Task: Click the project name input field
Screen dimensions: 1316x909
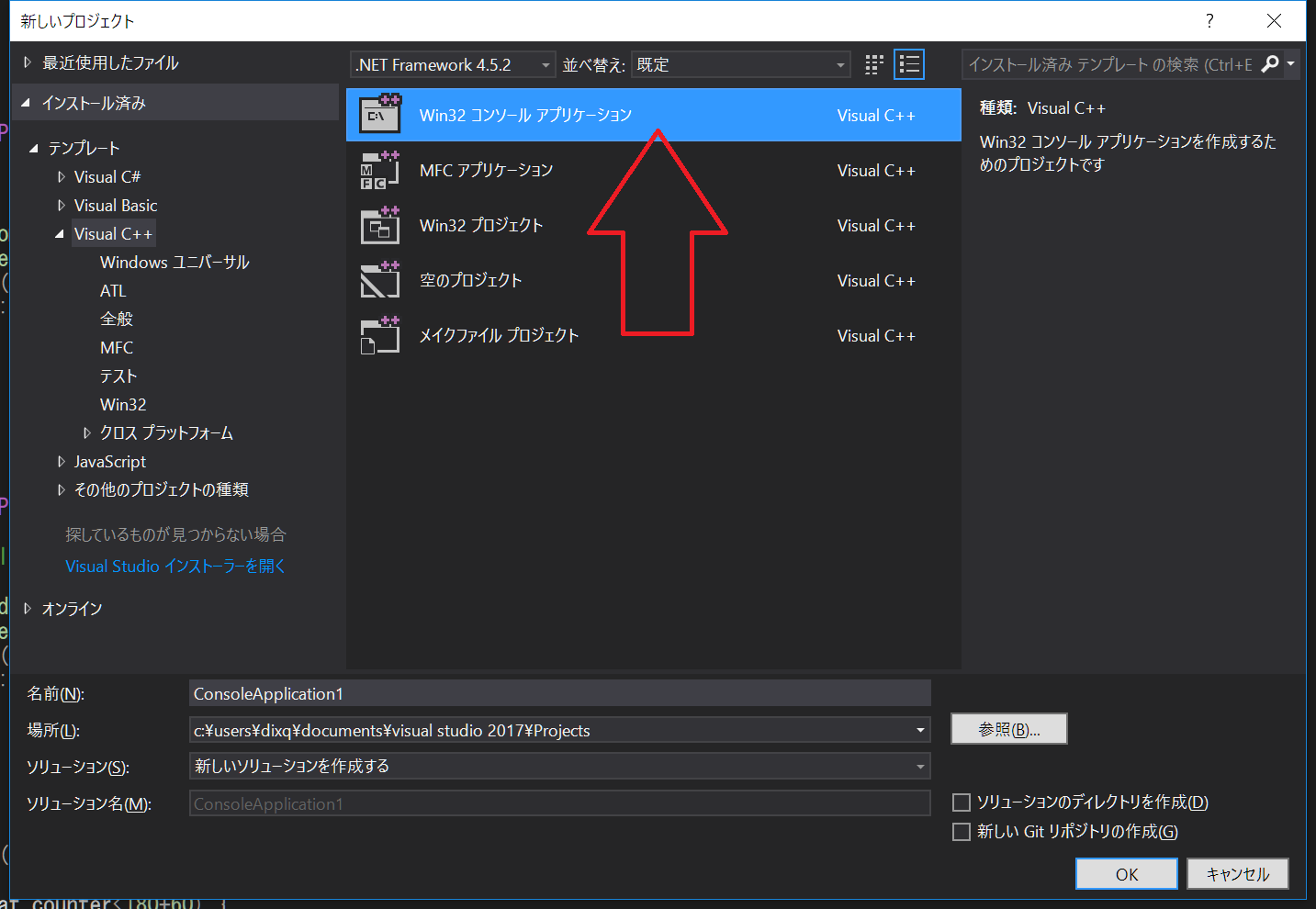Action: pyautogui.click(x=559, y=693)
